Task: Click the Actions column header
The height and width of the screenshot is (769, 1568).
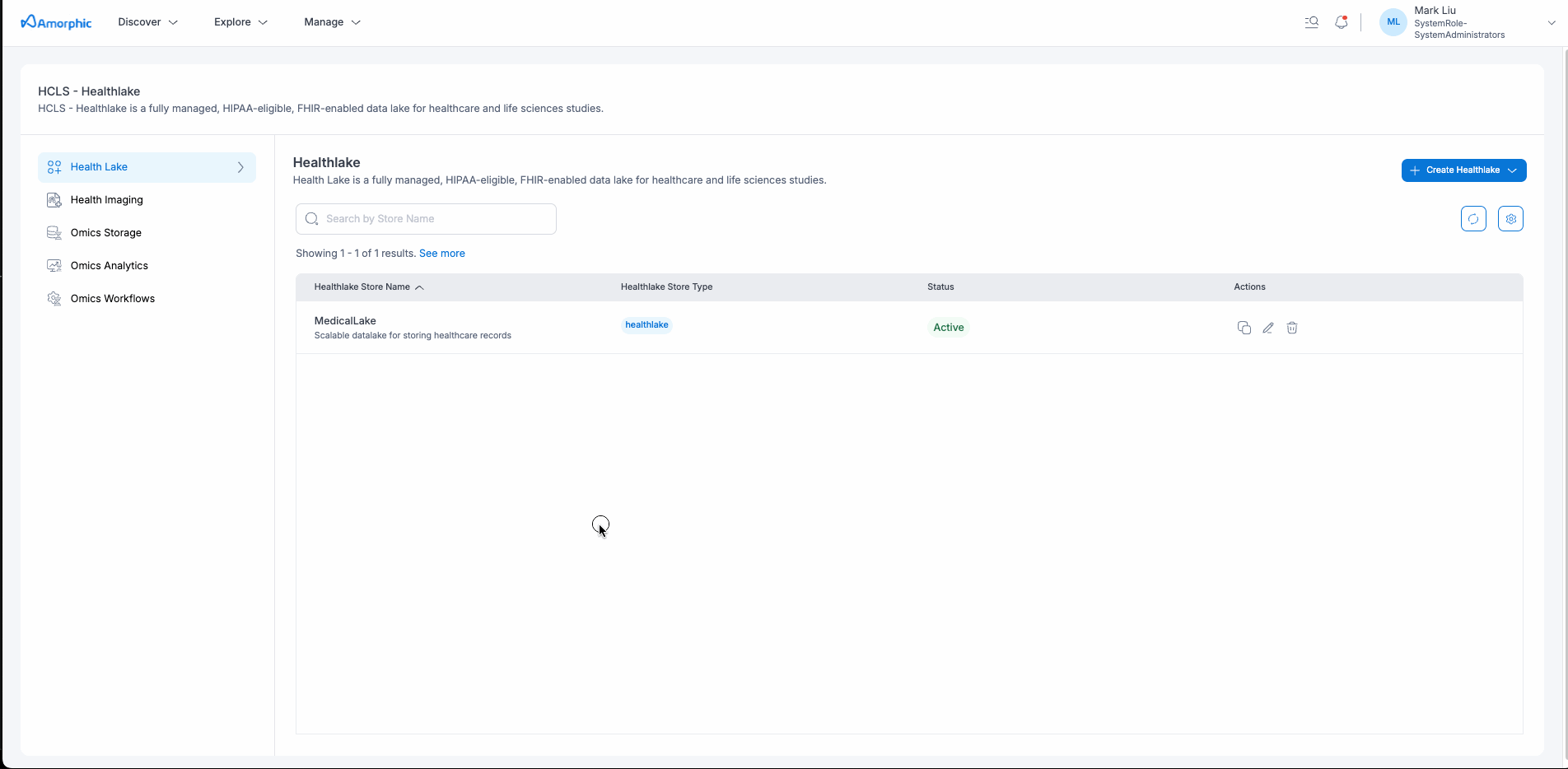Action: [1249, 287]
